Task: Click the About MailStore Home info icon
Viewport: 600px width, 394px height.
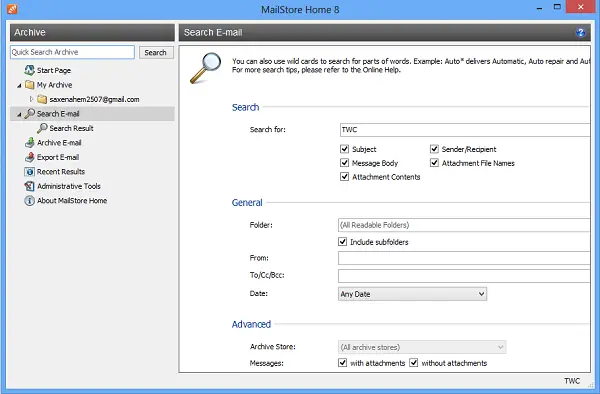Action: (29, 200)
